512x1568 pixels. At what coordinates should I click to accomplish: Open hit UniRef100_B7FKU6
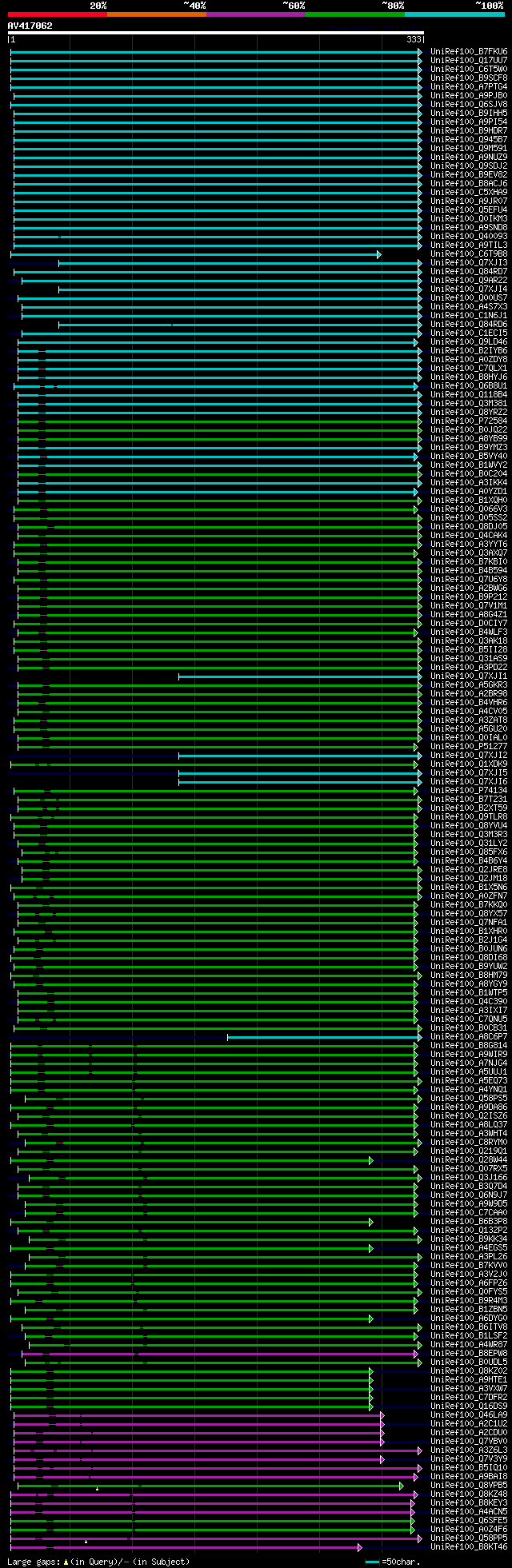pos(469,51)
